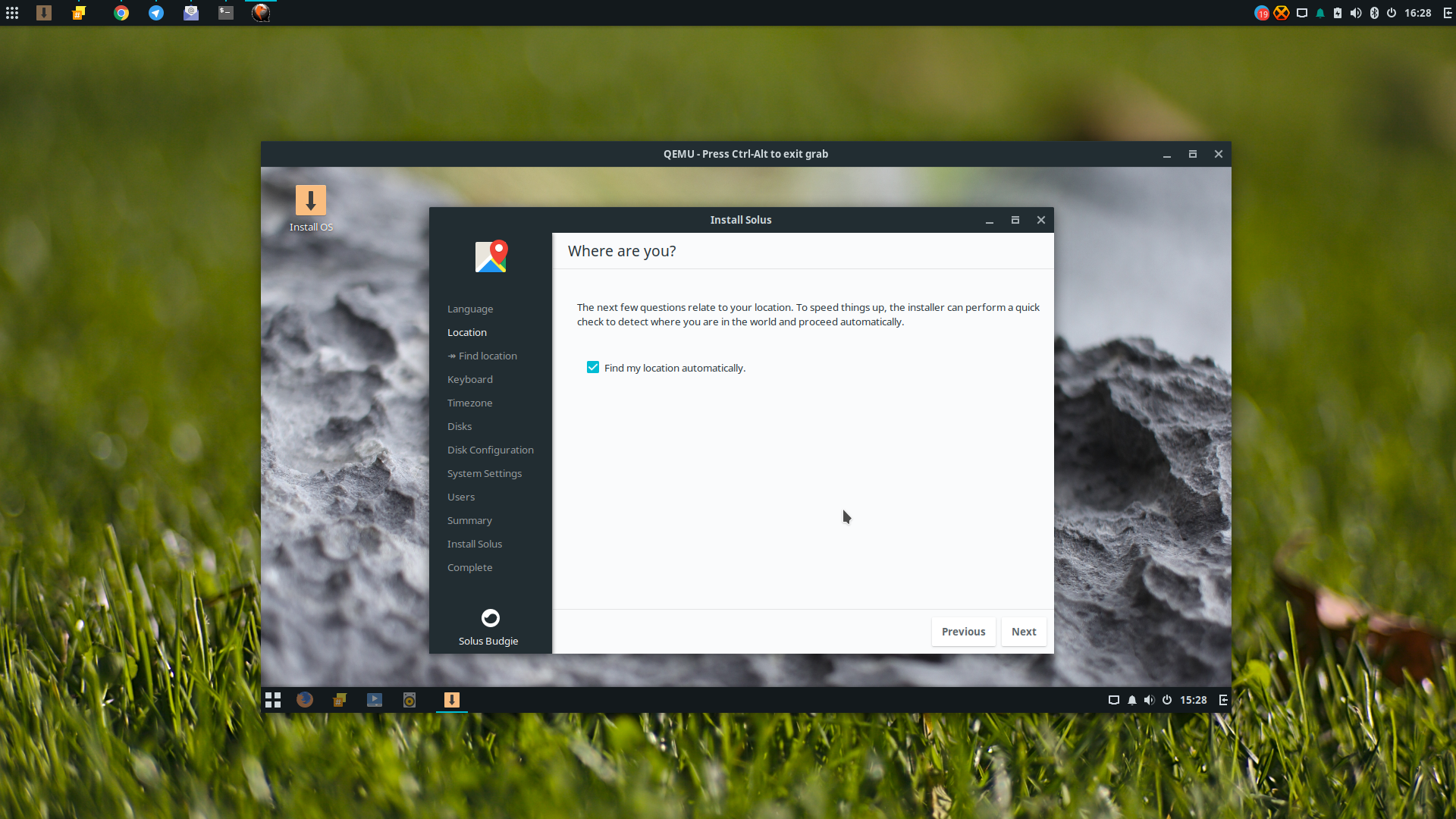Open the mail client icon in top panel
1456x819 pixels.
click(191, 13)
